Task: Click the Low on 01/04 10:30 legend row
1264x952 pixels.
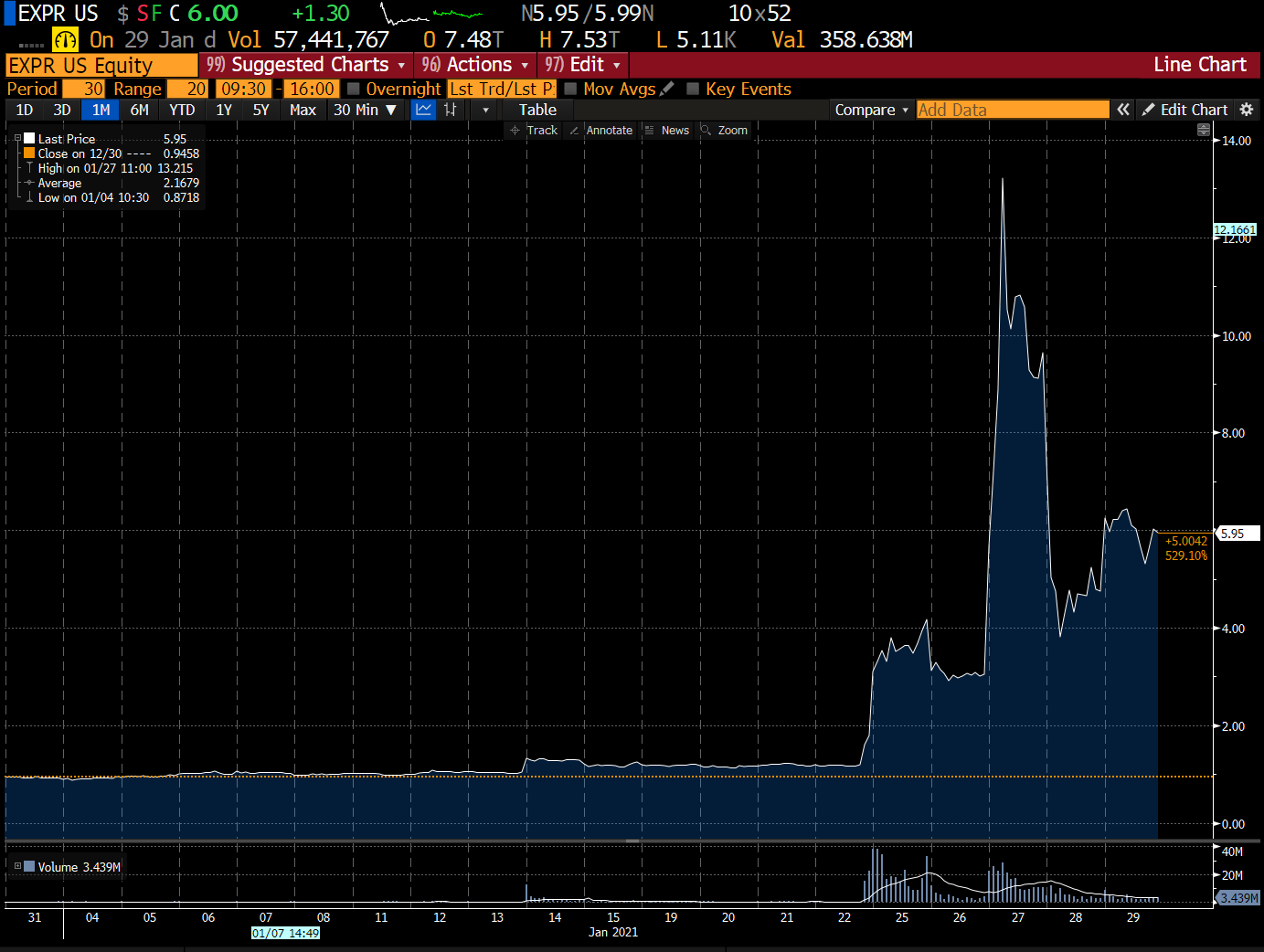Action: 119,197
